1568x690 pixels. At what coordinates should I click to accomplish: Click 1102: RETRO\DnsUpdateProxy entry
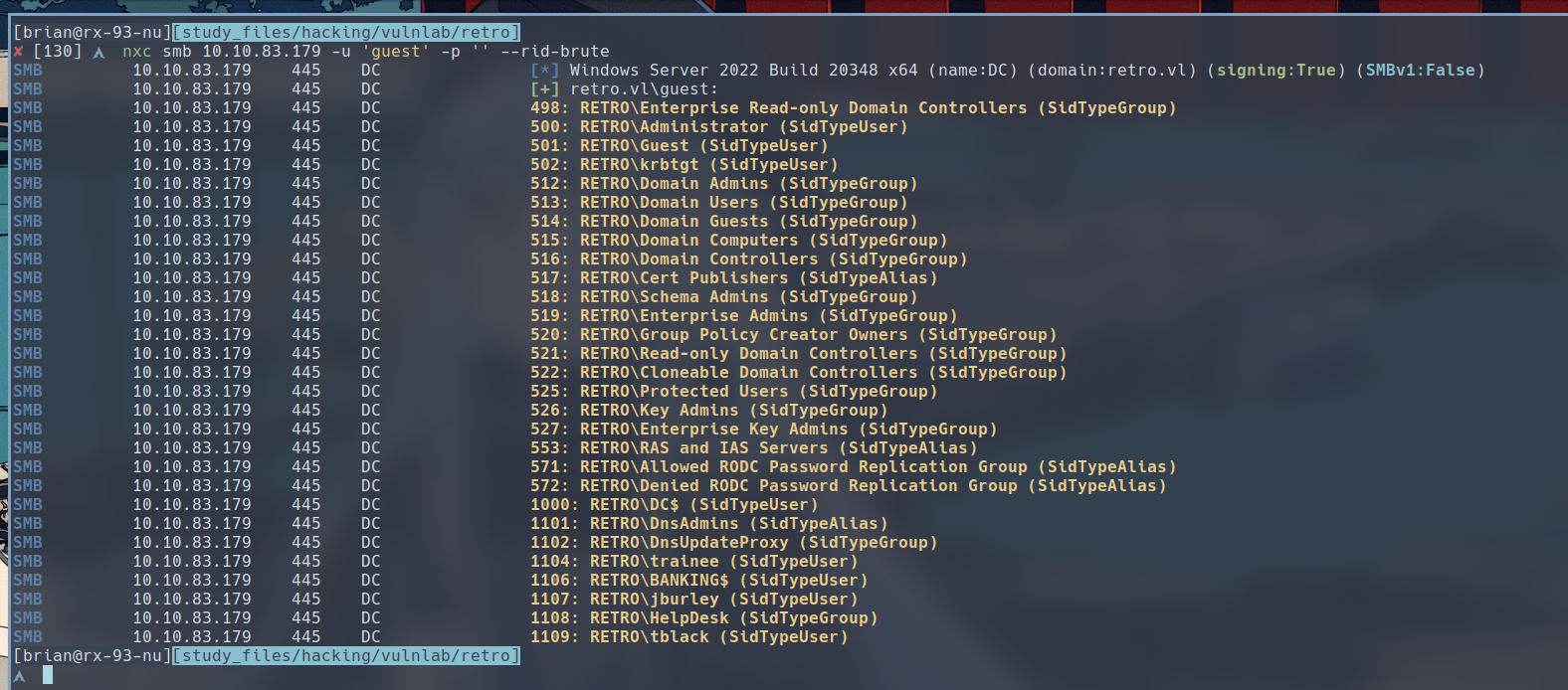tap(734, 543)
